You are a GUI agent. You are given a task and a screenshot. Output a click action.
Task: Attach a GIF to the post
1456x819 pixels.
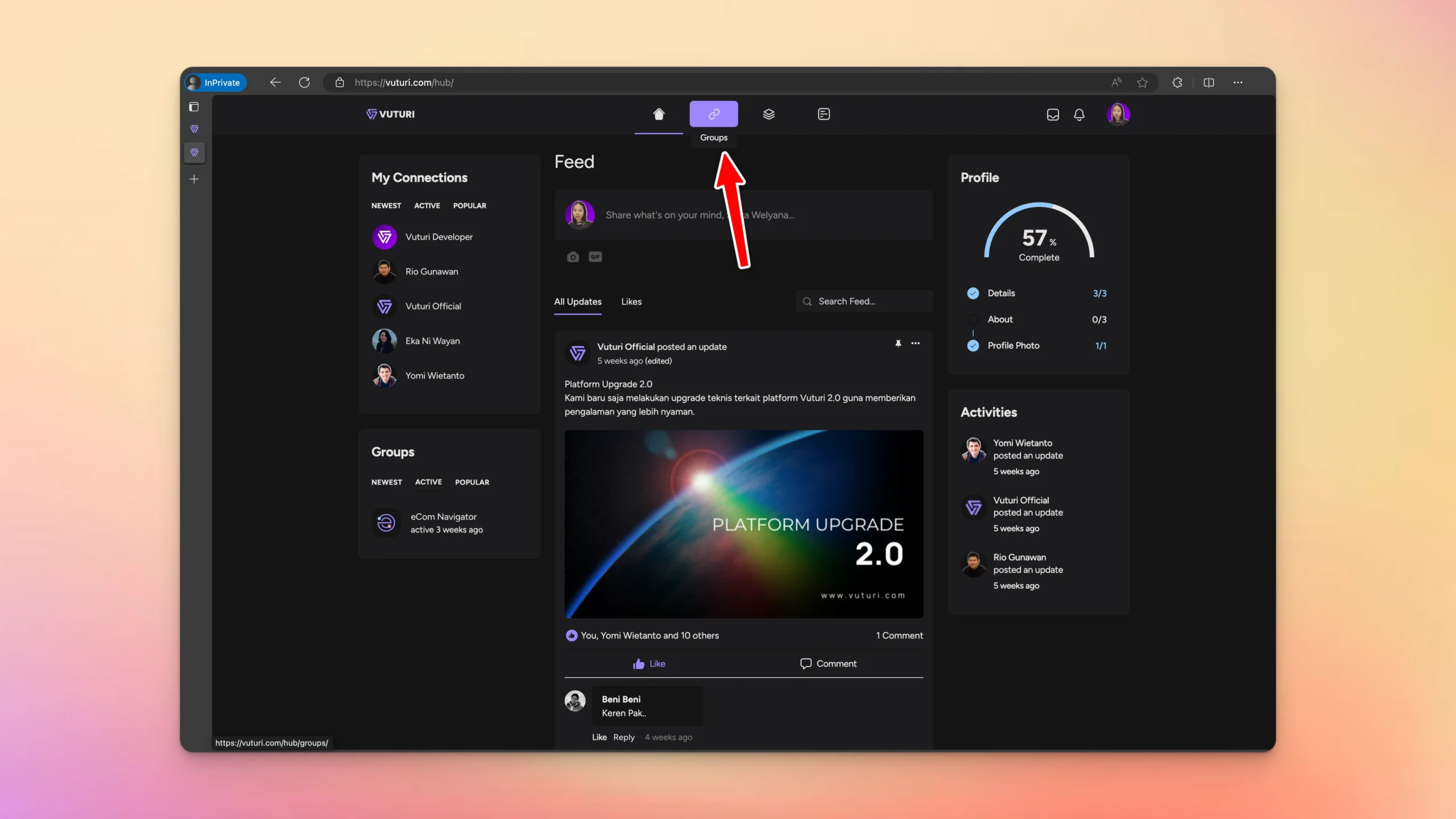[x=595, y=257]
